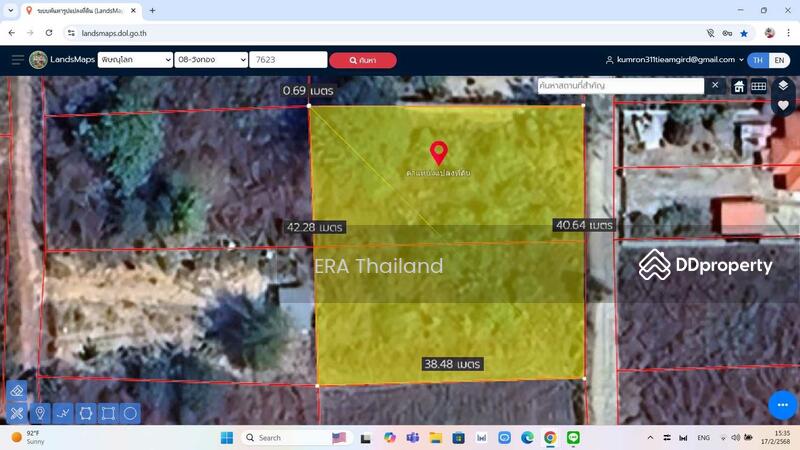Image resolution: width=800 pixels, height=450 pixels.
Task: Click the heart favorites icon
Action: (783, 105)
